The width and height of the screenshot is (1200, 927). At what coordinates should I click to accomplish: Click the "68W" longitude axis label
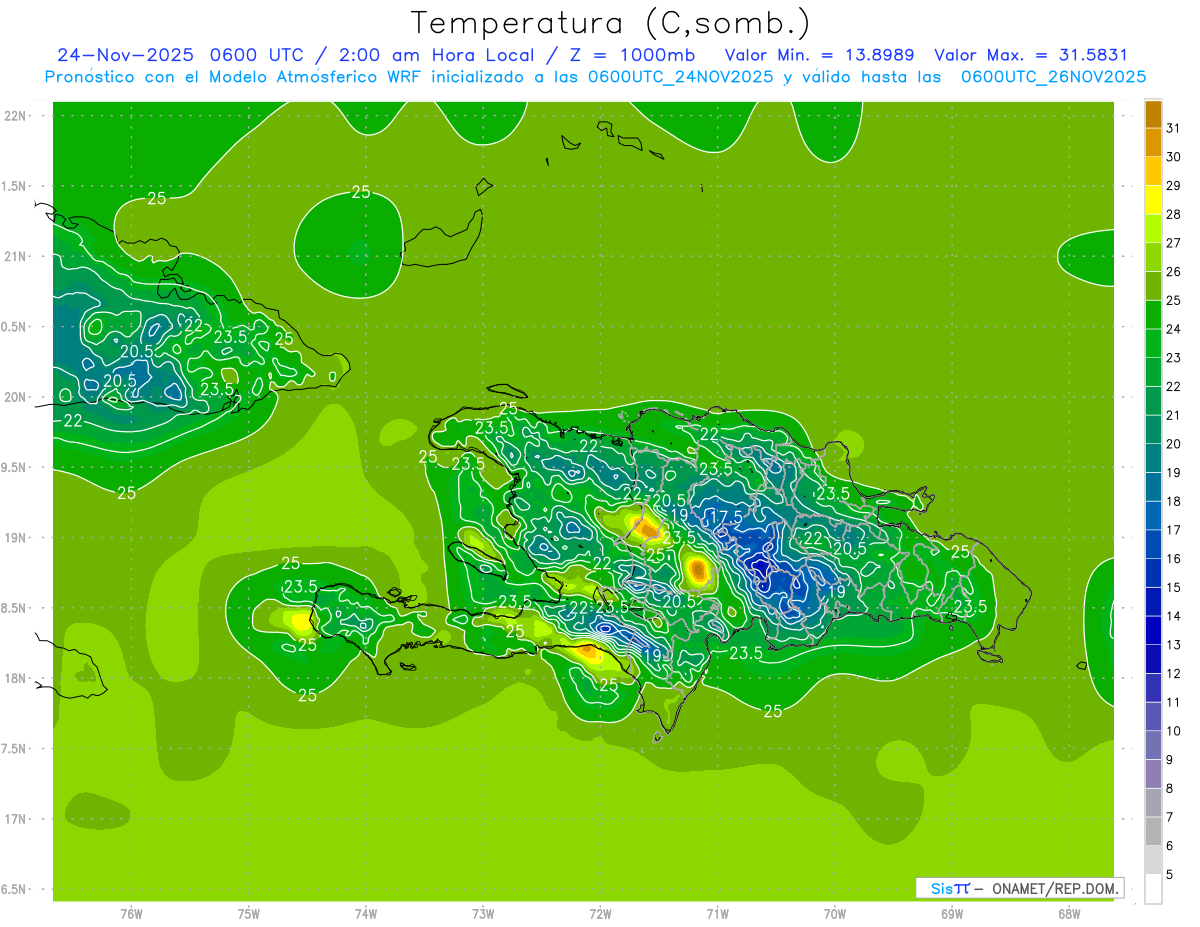(1069, 913)
